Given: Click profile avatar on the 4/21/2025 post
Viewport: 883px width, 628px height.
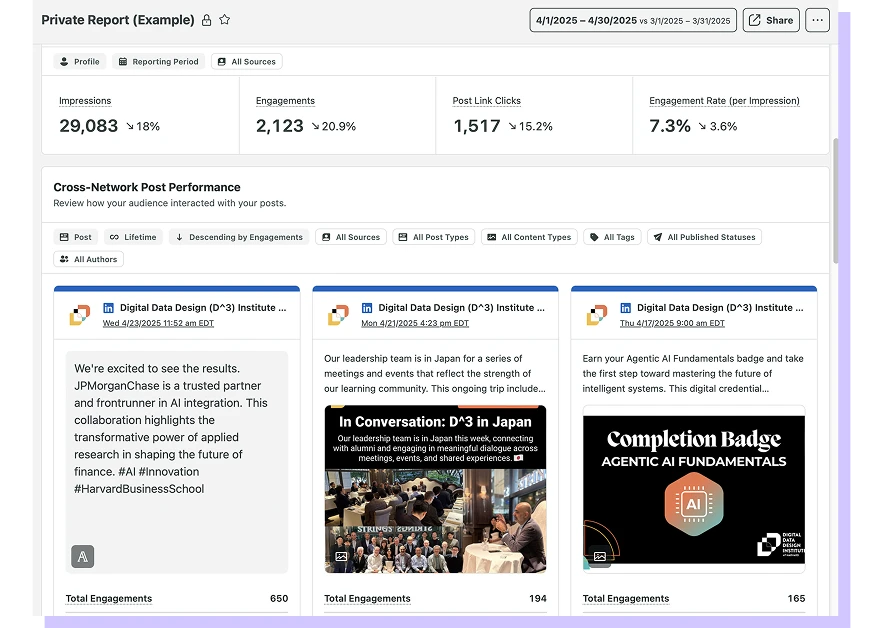Looking at the screenshot, I should point(338,315).
